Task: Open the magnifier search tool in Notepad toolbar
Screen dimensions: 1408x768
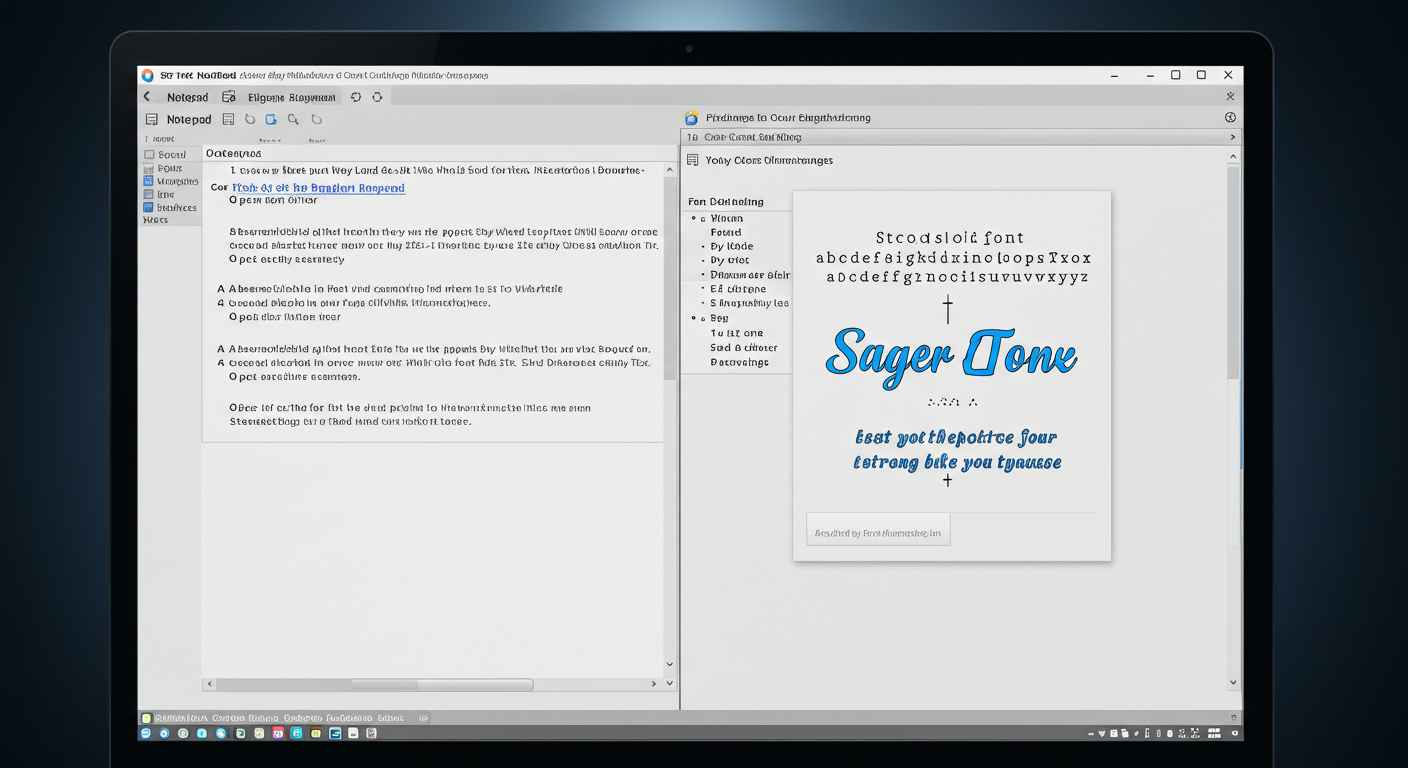Action: [x=293, y=119]
